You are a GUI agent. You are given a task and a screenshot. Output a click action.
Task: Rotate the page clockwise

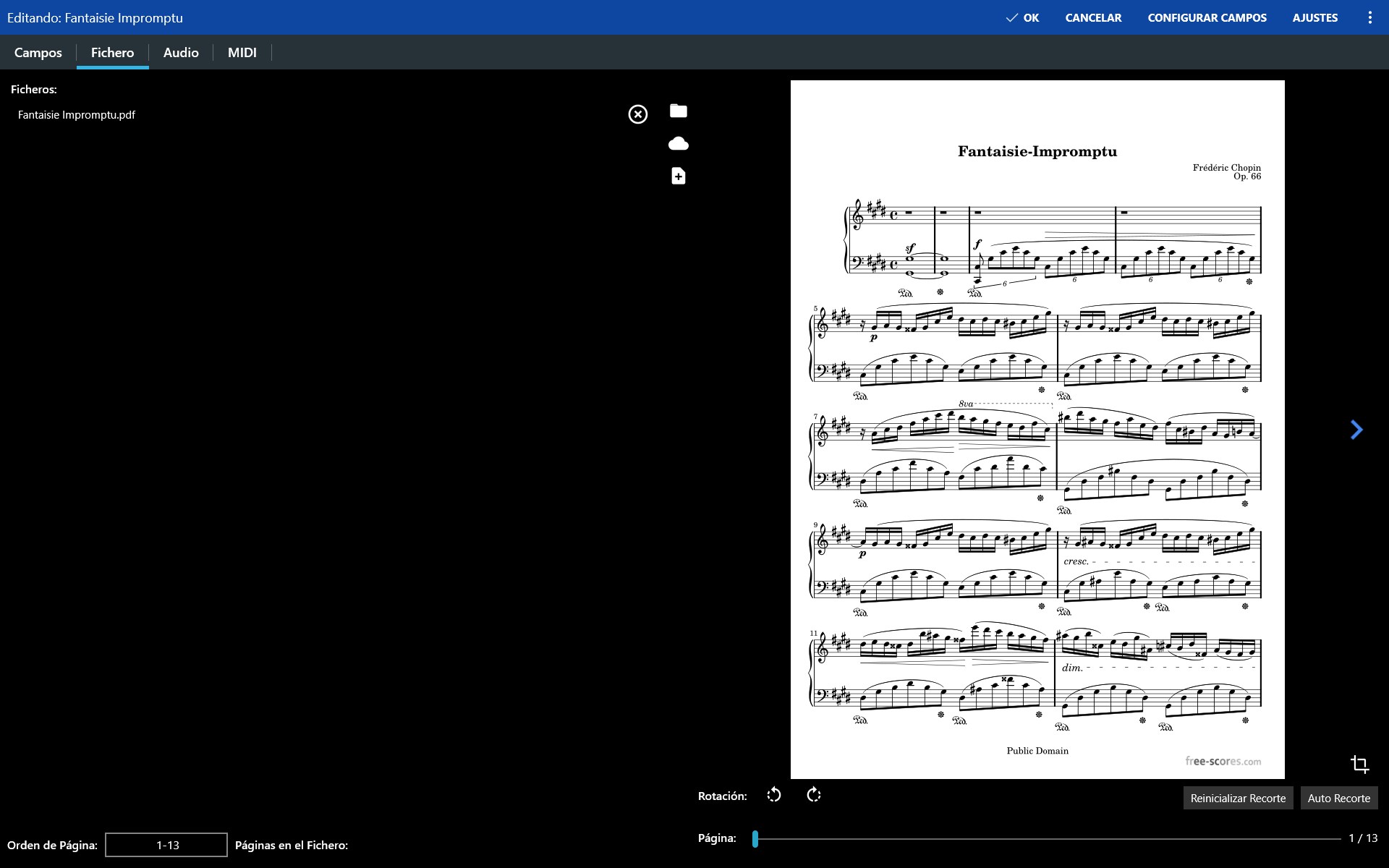pos(814,795)
